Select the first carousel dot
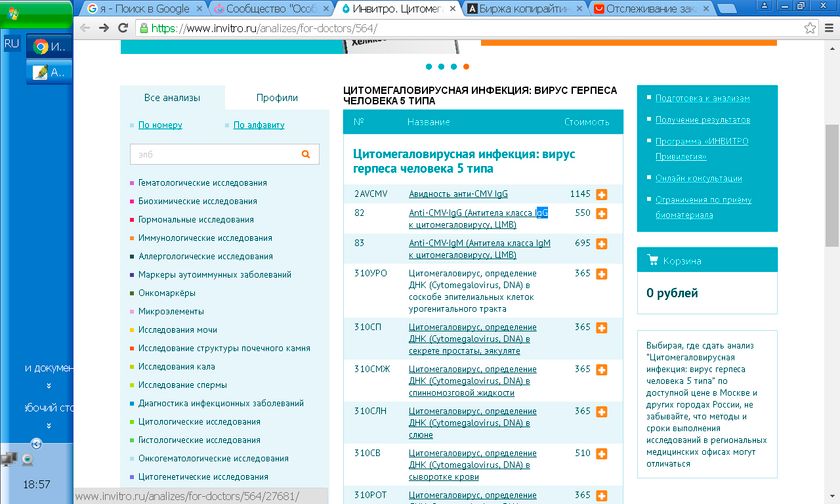Screen dimensions: 840x504 tap(428, 67)
